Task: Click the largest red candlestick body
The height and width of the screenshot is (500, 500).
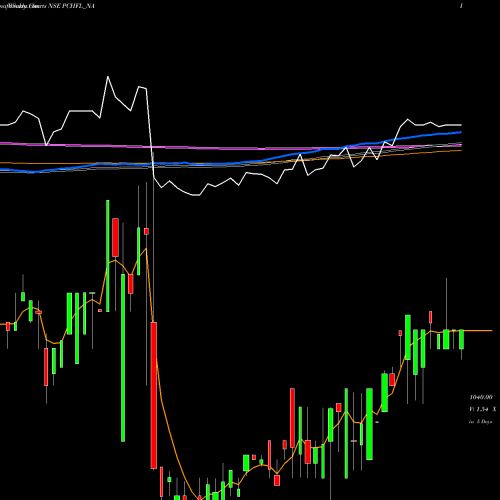Action: 154,395
